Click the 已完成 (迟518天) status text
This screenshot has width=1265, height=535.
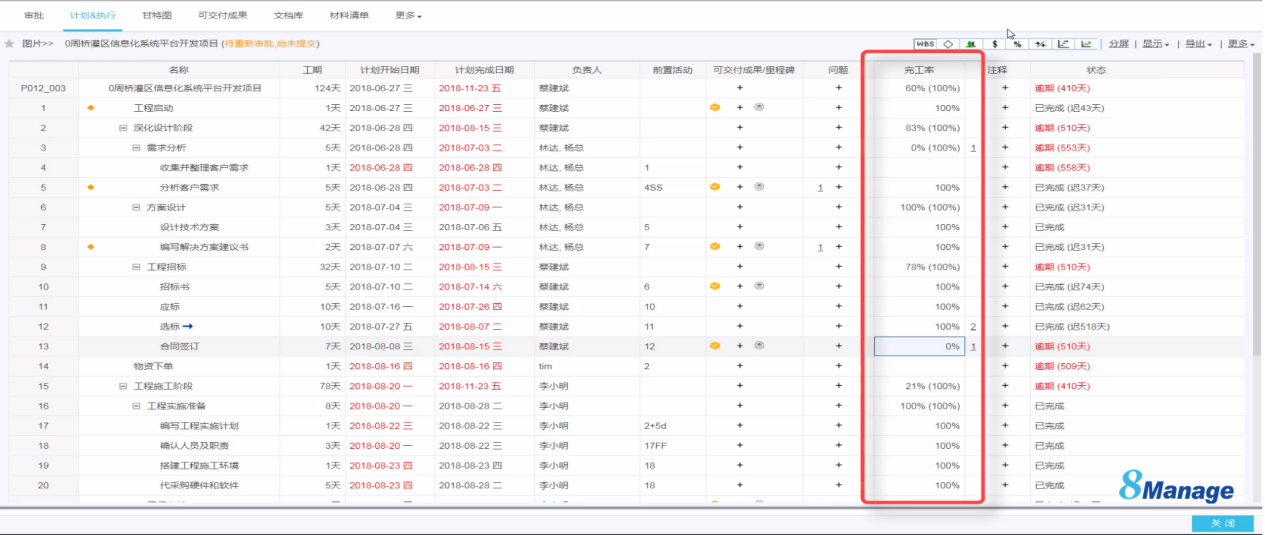[1072, 326]
